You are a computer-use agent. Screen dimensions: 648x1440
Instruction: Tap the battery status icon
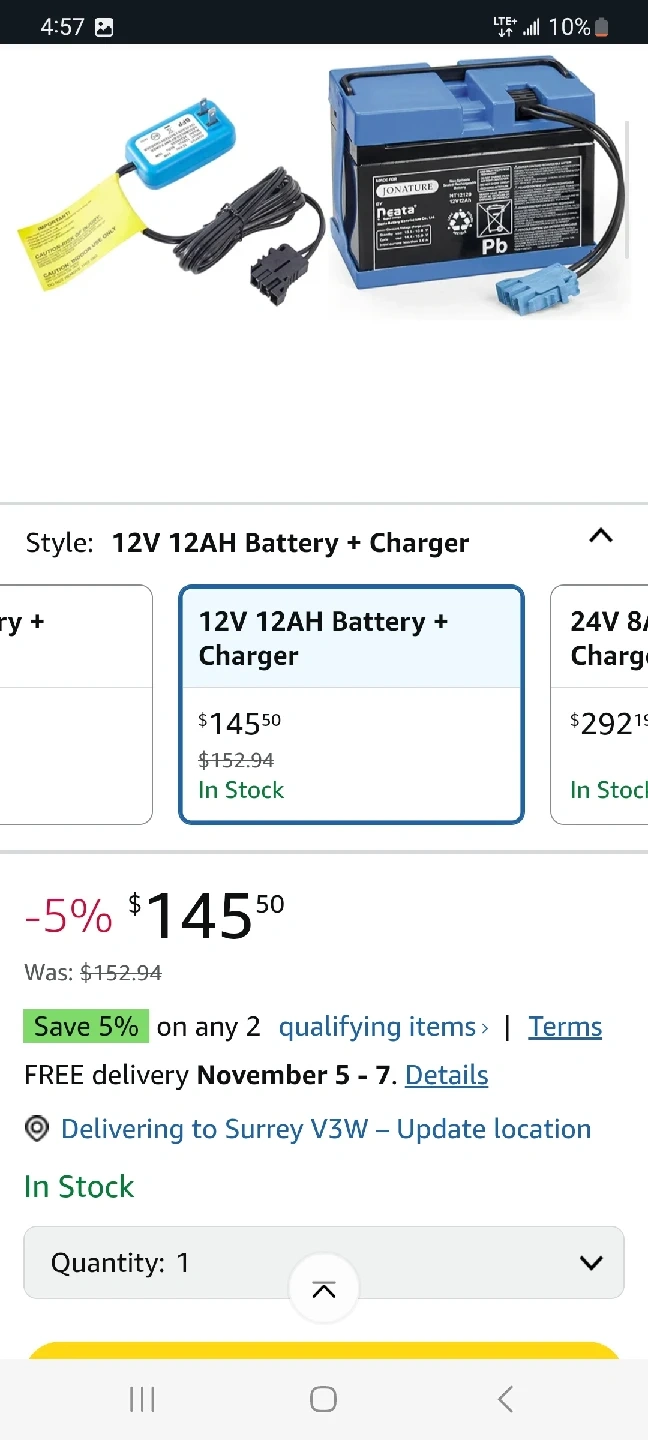coord(602,27)
